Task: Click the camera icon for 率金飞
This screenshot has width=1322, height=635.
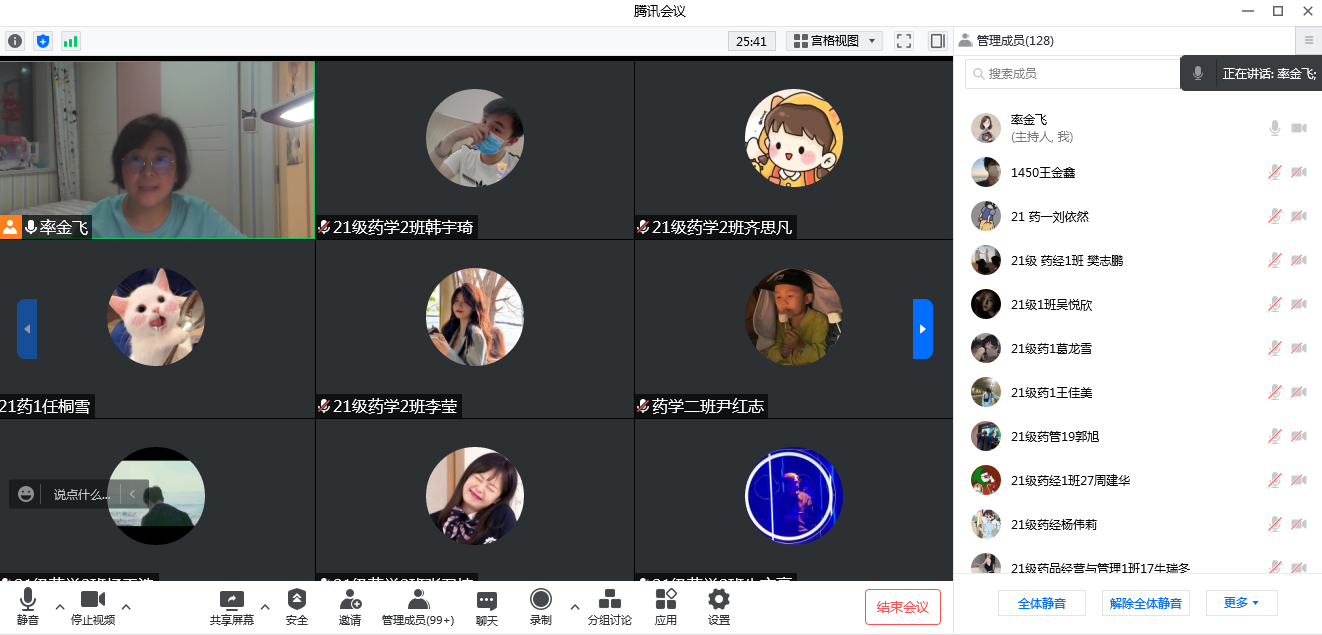Action: coord(1299,128)
